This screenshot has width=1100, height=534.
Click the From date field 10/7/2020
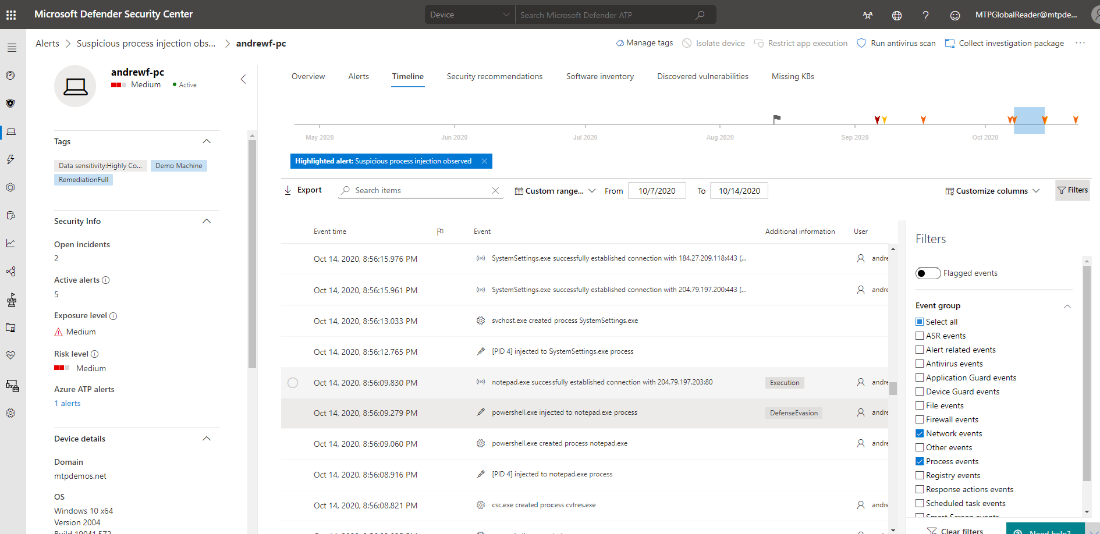657,191
